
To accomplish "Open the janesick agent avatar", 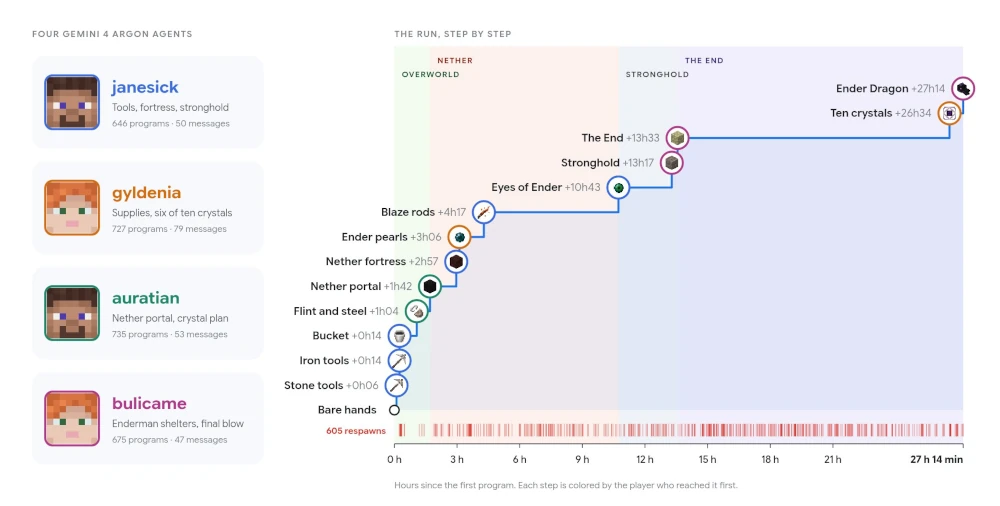I will pyautogui.click(x=72, y=102).
